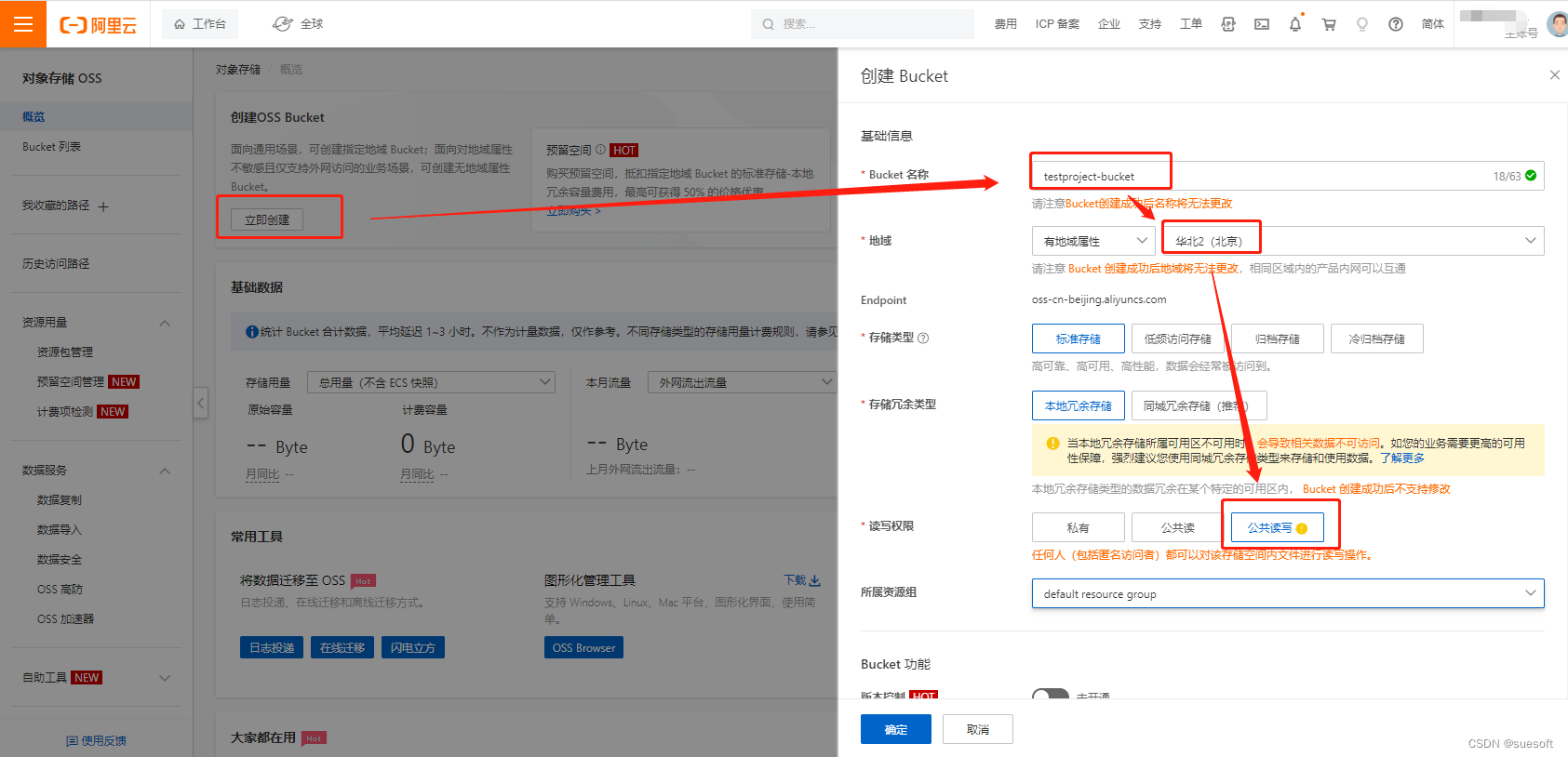The height and width of the screenshot is (757, 1568).
Task: Set read/write permission to 私有
Action: tap(1078, 527)
